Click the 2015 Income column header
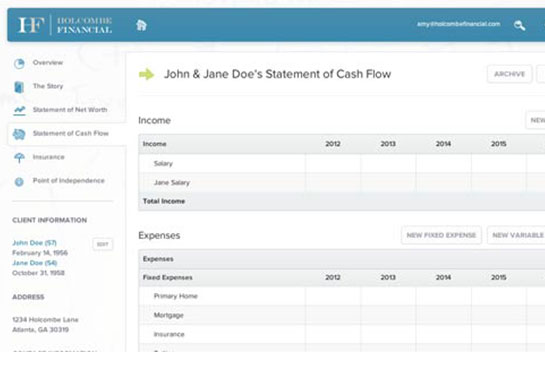545x370 pixels. click(x=498, y=144)
